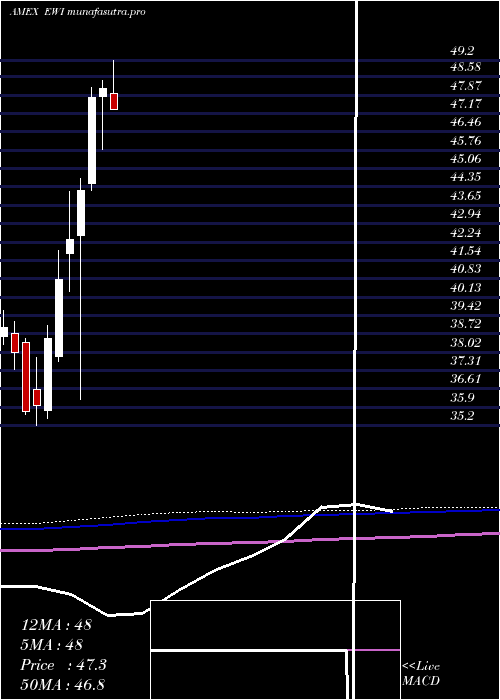
Task: Select the tall white candle spanning 44 to 47.5
Action: pyautogui.click(x=92, y=141)
